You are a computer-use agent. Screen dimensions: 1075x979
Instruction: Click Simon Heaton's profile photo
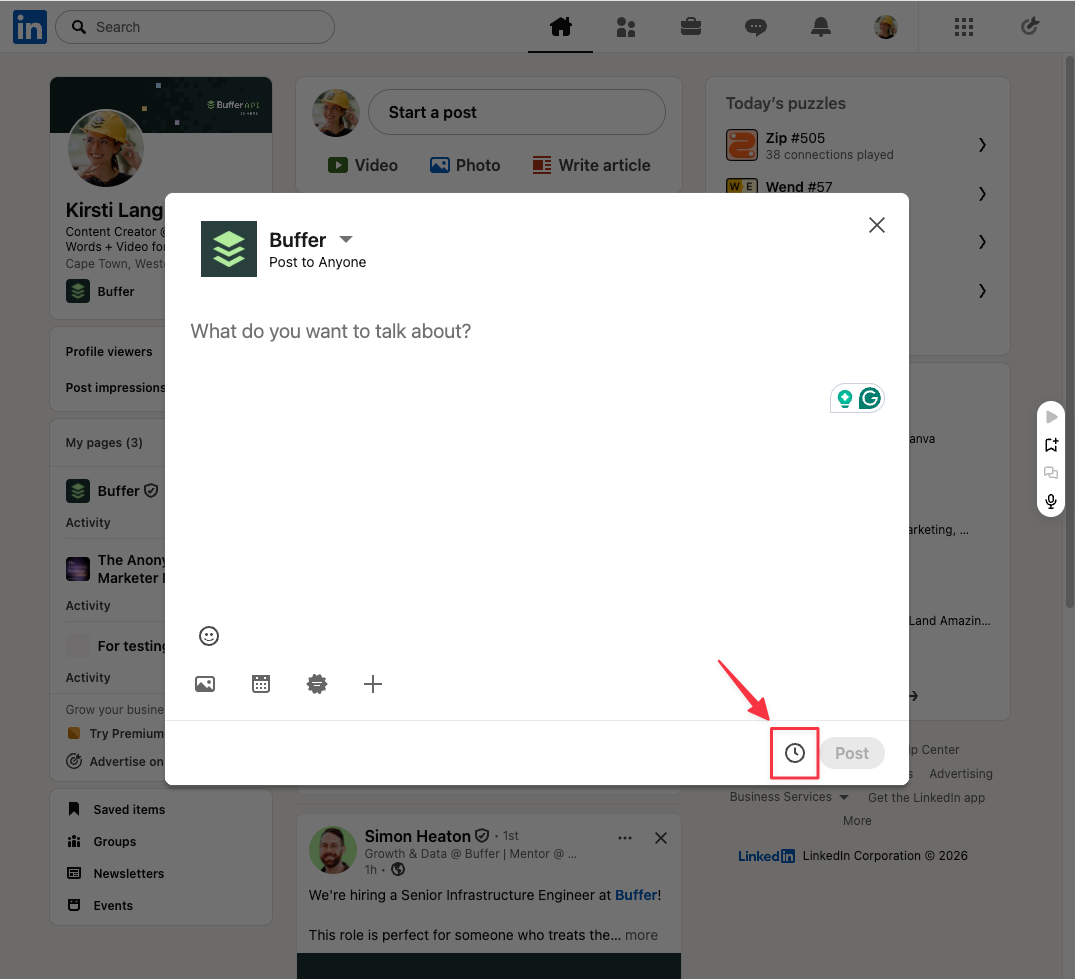coord(333,849)
